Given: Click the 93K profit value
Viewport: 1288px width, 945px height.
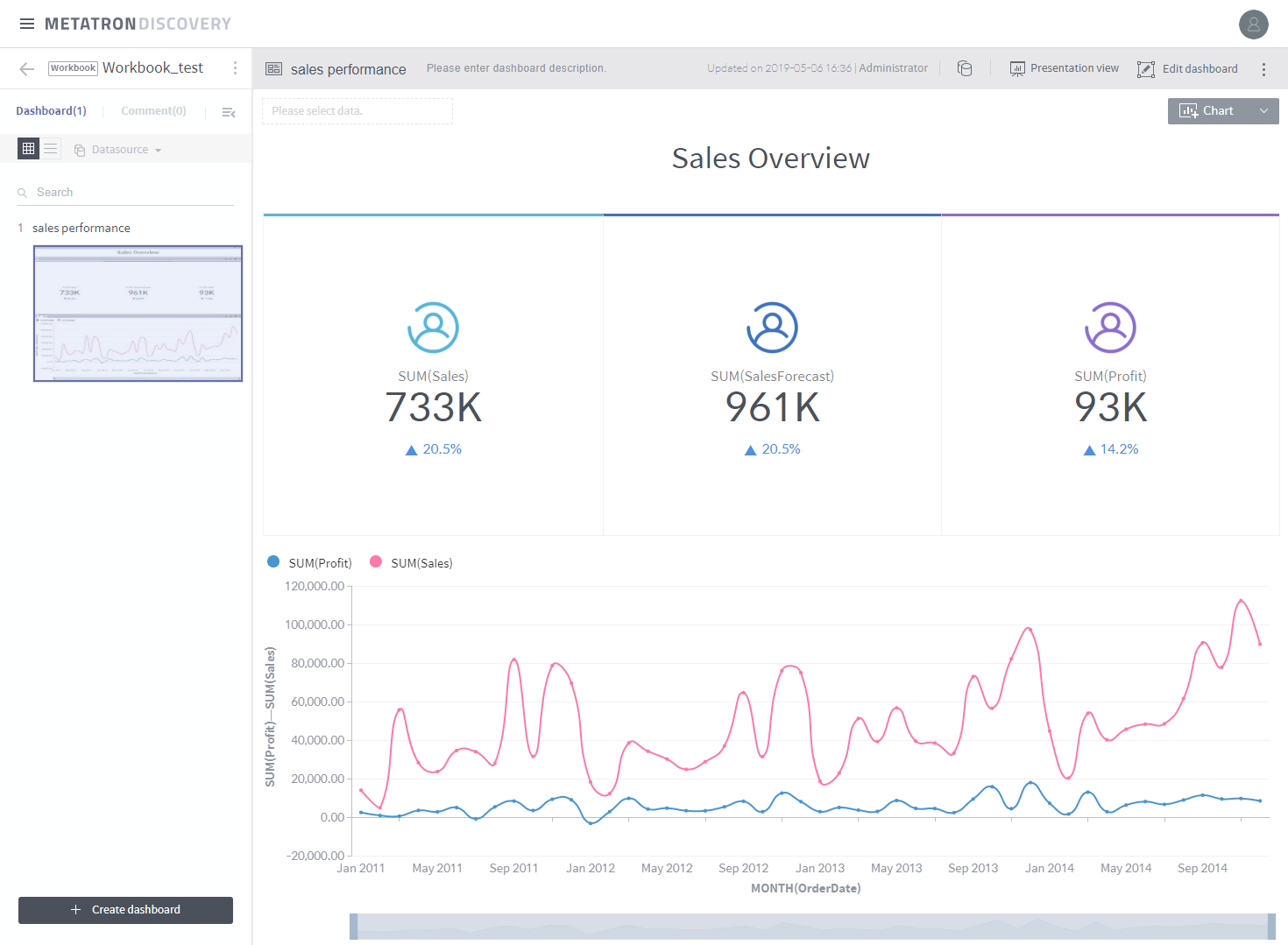Looking at the screenshot, I should pos(1110,407).
